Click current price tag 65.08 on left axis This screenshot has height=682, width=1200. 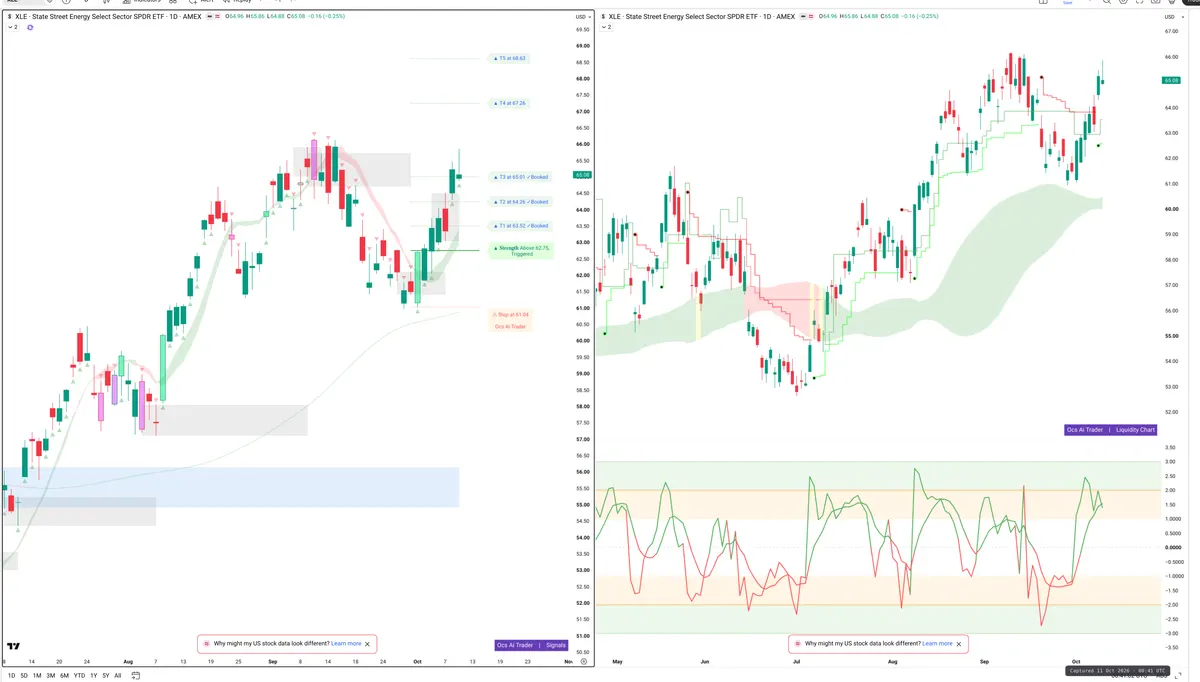[x=581, y=175]
